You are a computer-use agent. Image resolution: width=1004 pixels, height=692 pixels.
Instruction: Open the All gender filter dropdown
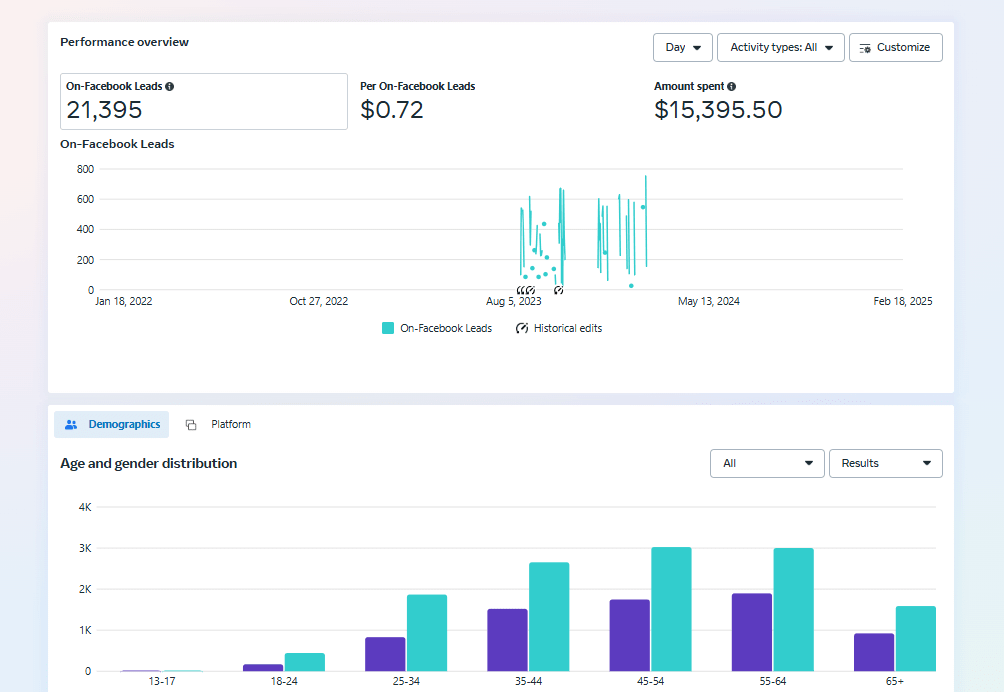click(x=767, y=463)
